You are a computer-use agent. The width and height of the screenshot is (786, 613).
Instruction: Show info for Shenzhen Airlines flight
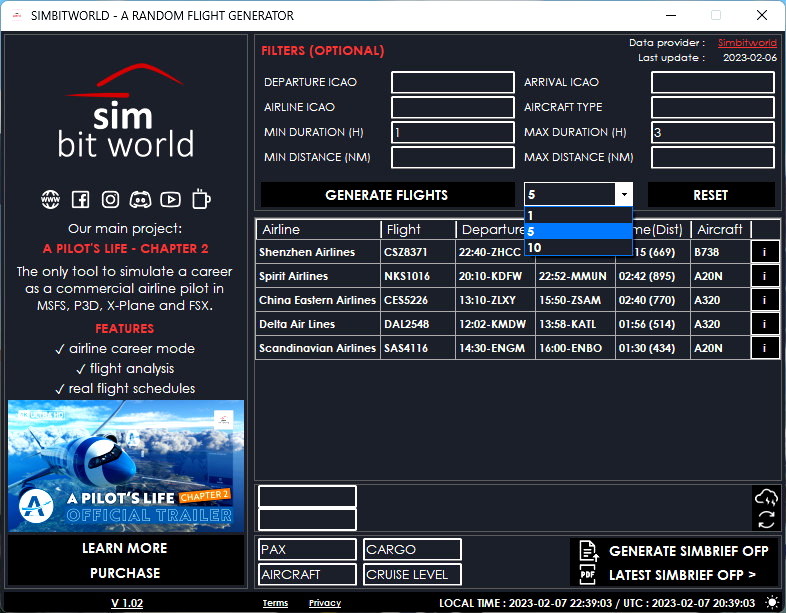(x=764, y=252)
